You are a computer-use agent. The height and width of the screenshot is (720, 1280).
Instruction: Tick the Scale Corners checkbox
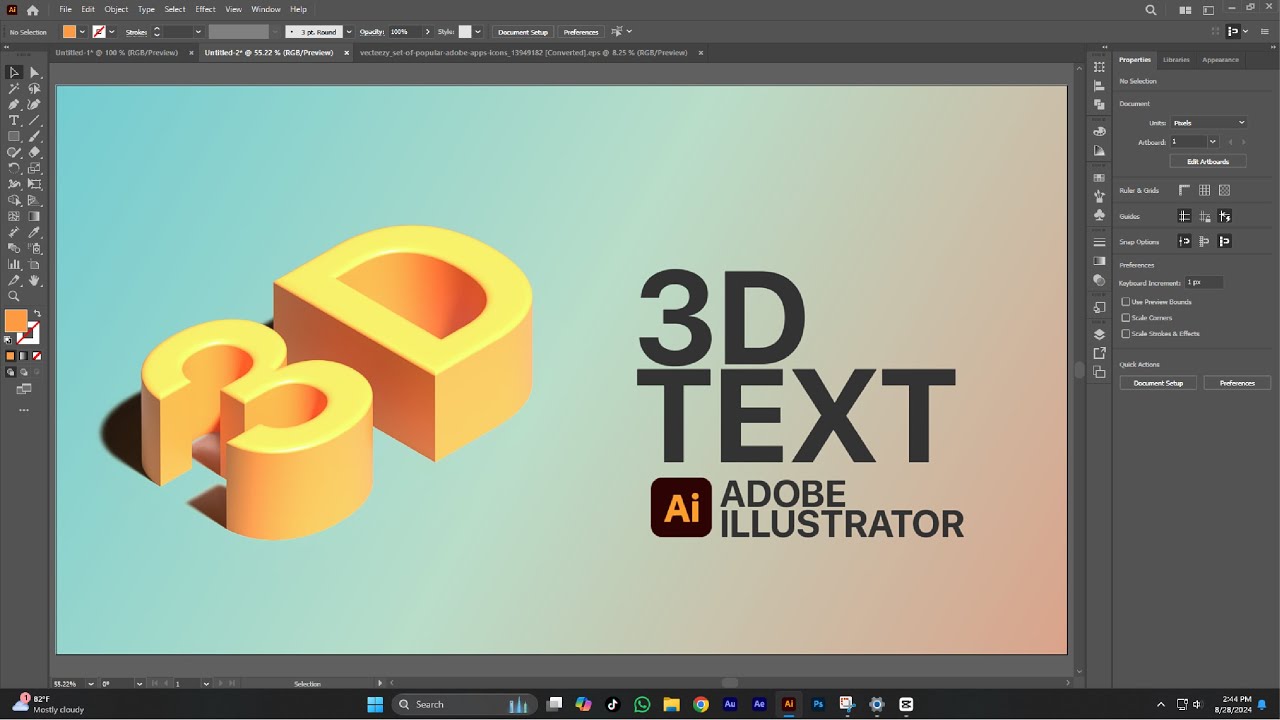pos(1126,318)
